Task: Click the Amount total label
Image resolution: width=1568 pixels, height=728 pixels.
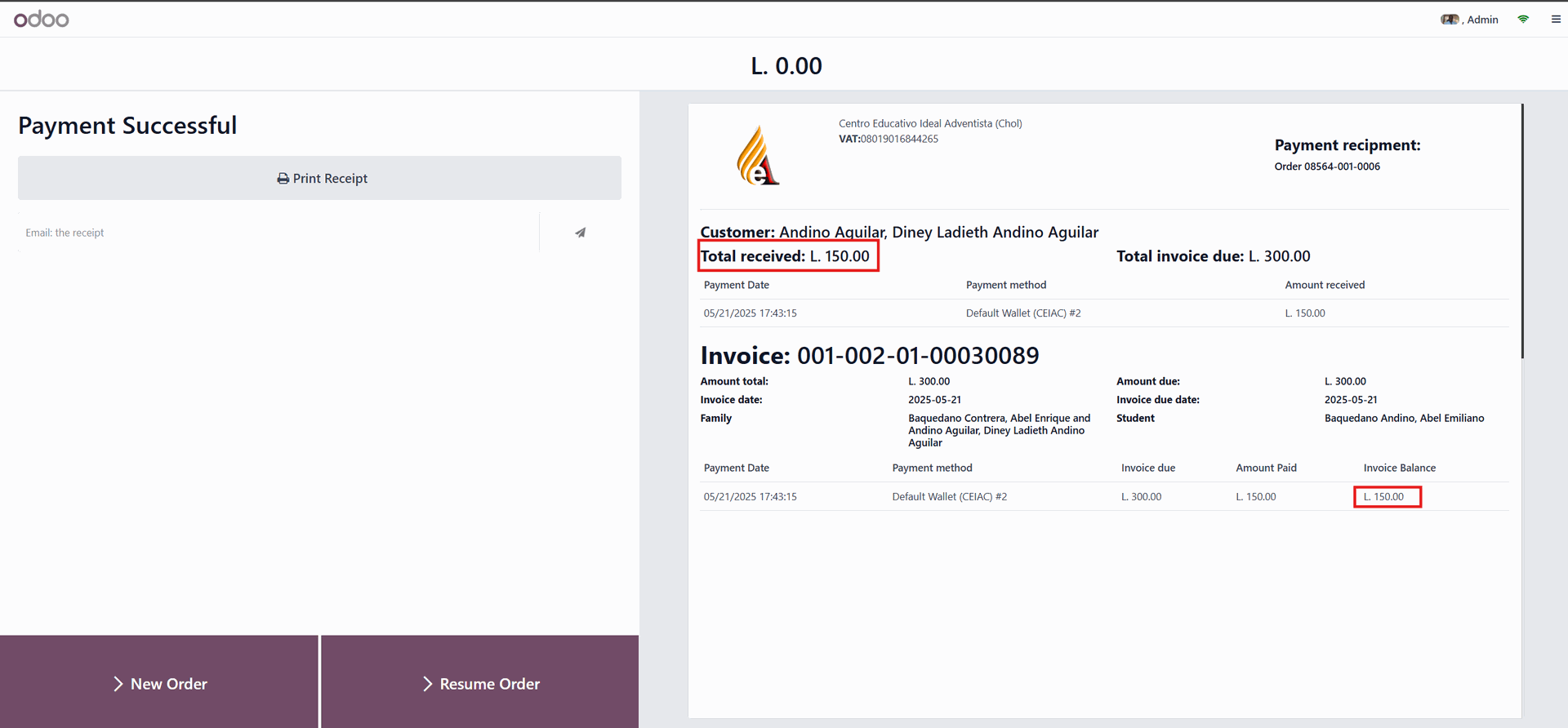Action: click(x=734, y=381)
